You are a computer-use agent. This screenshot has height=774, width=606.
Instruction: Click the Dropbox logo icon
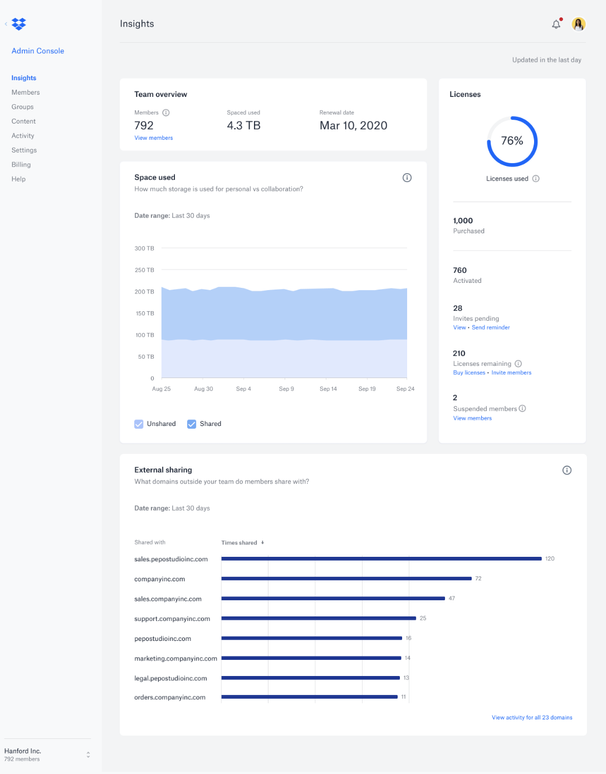tap(19, 24)
